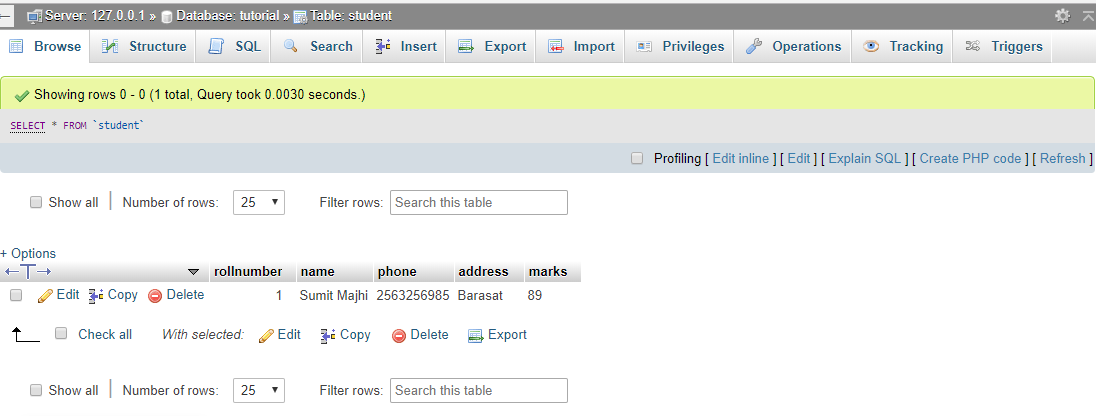Tick the upper Show all checkbox
The image size is (1096, 416).
point(36,202)
